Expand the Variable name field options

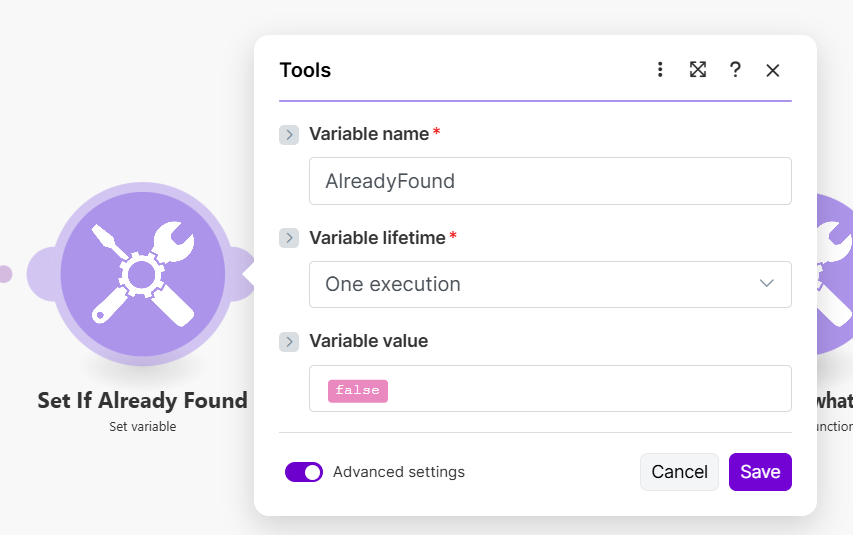(x=289, y=134)
